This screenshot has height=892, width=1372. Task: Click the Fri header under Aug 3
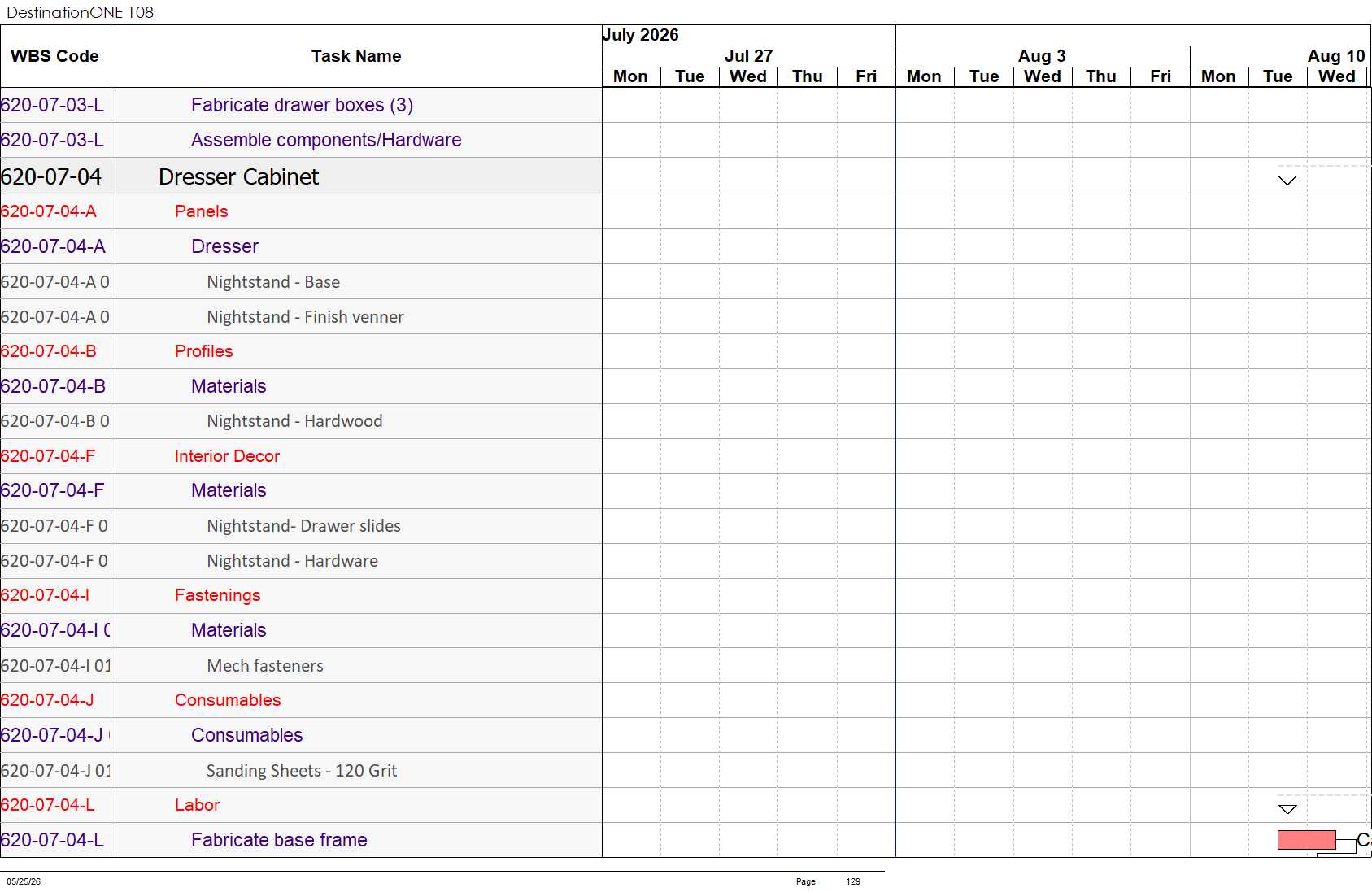[x=1161, y=76]
